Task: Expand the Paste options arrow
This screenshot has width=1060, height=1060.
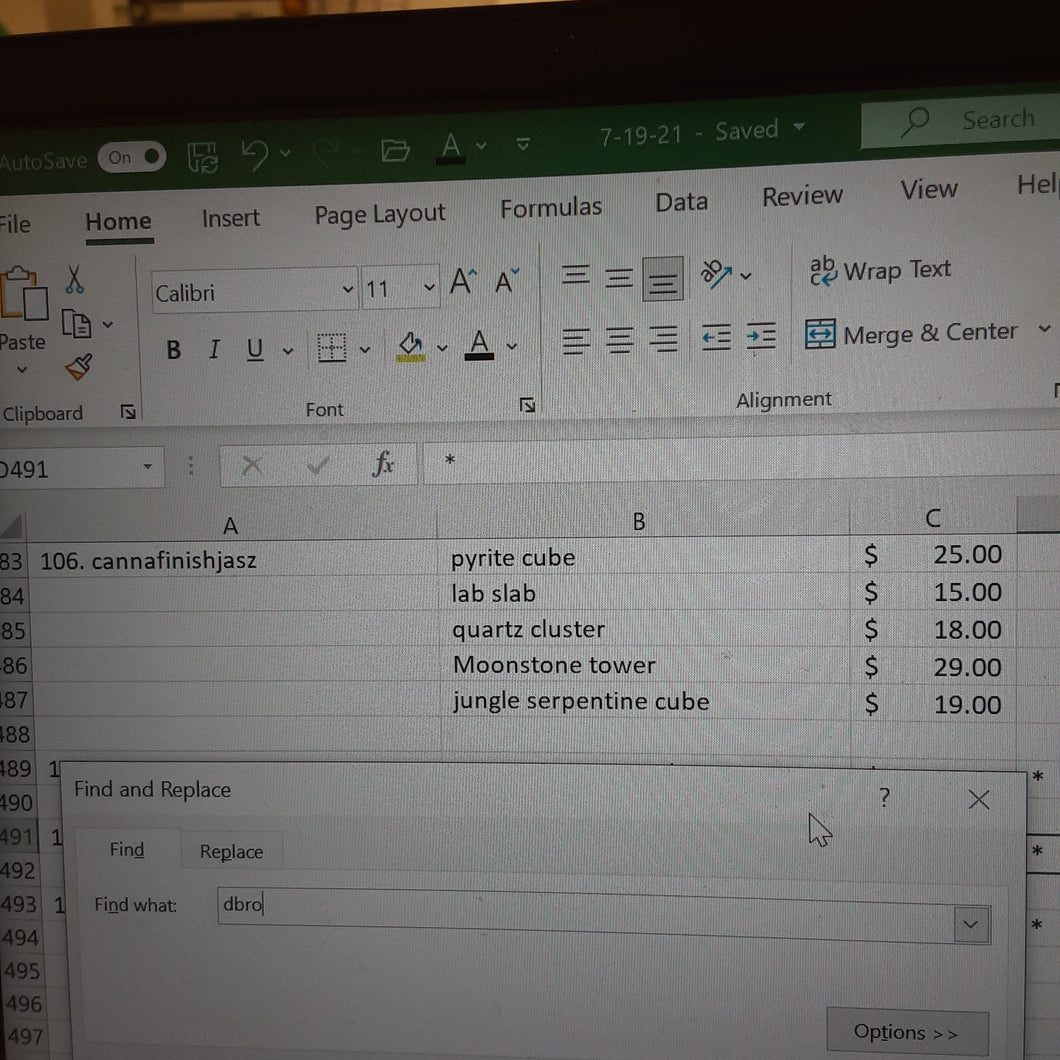Action: coord(22,370)
